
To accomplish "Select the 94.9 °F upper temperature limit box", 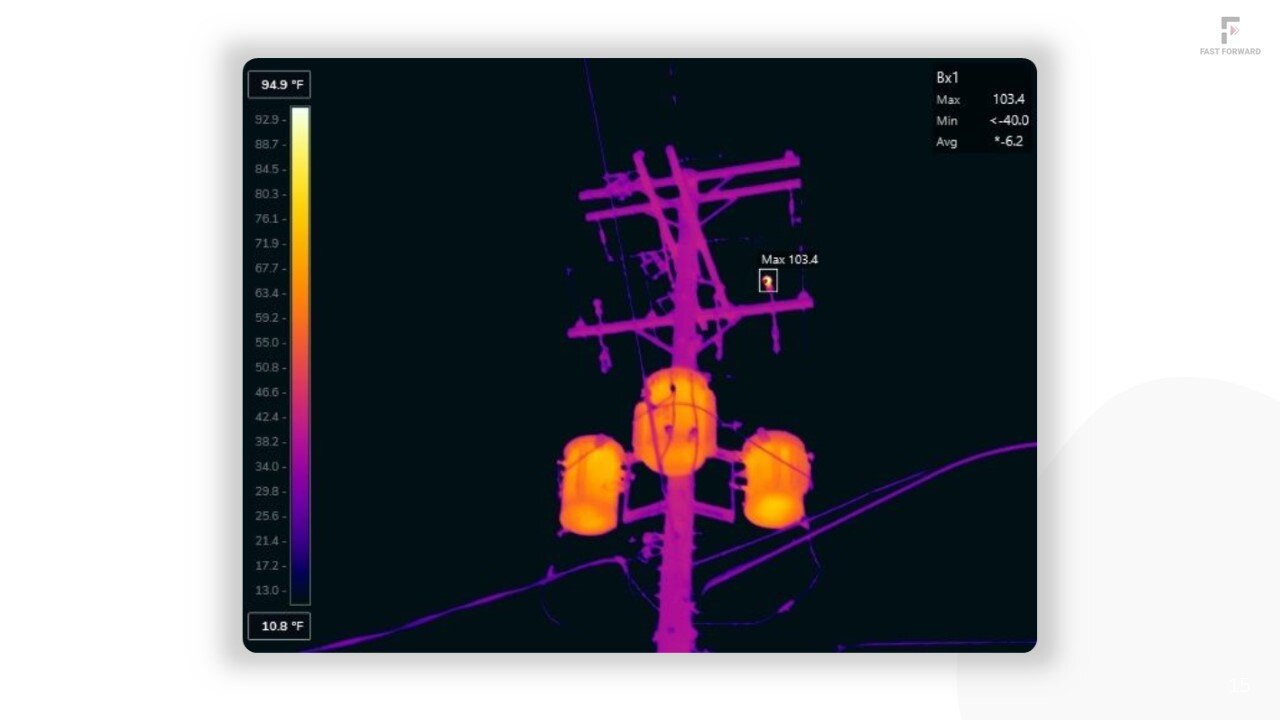I will pyautogui.click(x=279, y=85).
